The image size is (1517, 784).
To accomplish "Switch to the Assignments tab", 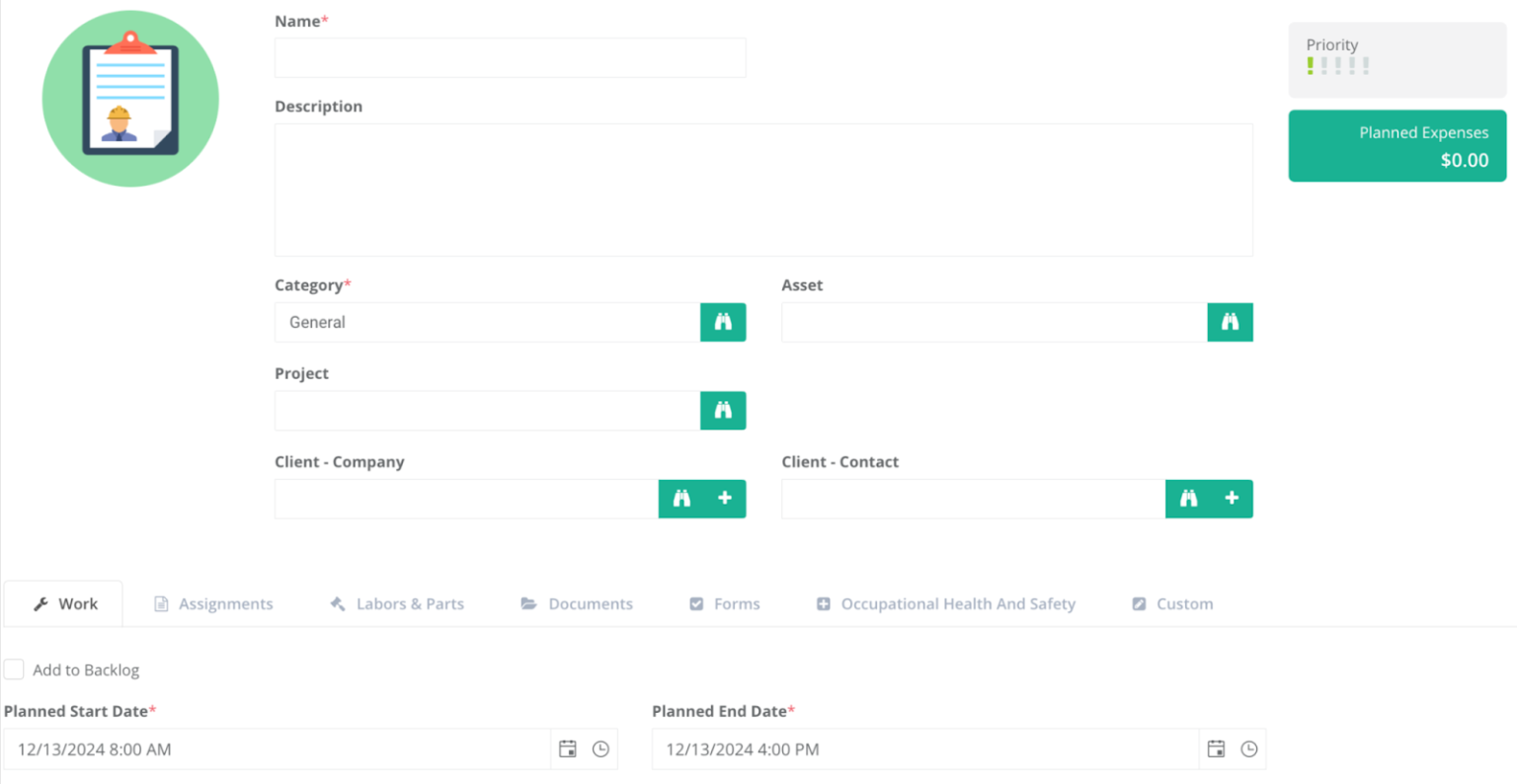I will pyautogui.click(x=213, y=603).
